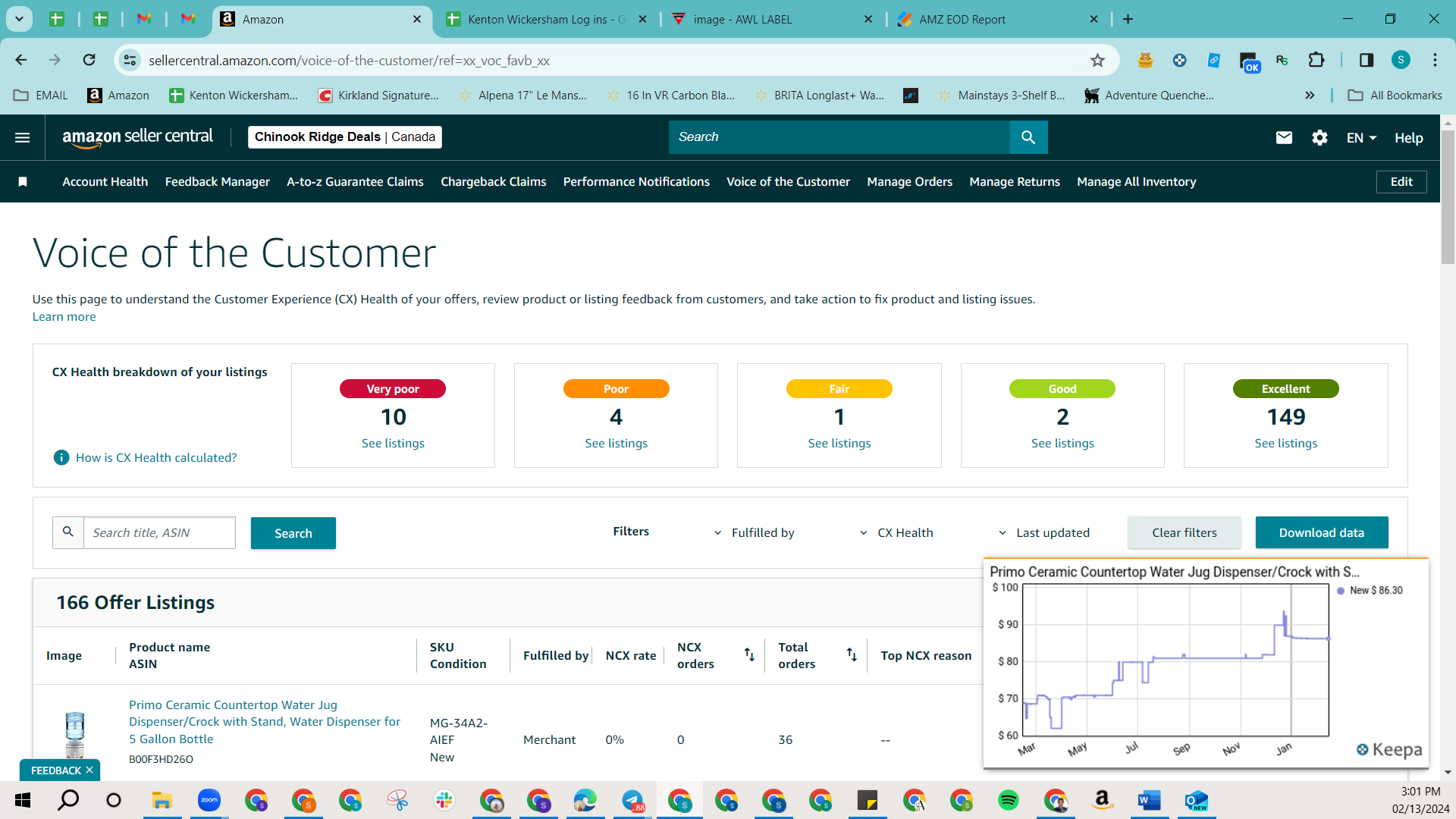Viewport: 1456px width, 819px height.
Task: Click the bookmark flag icon in nav bar
Action: [x=23, y=182]
